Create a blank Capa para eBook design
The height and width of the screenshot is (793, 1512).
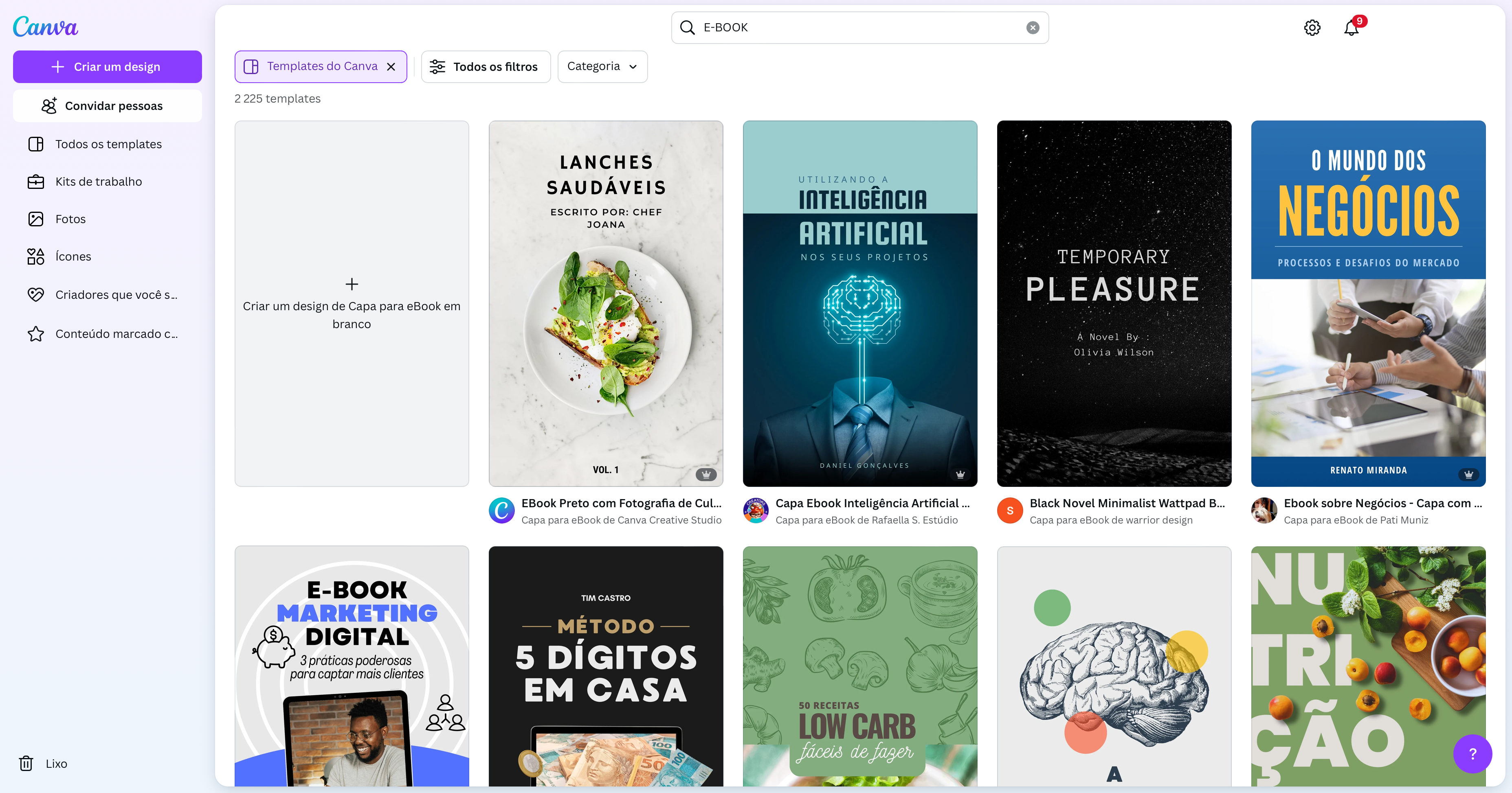tap(352, 303)
